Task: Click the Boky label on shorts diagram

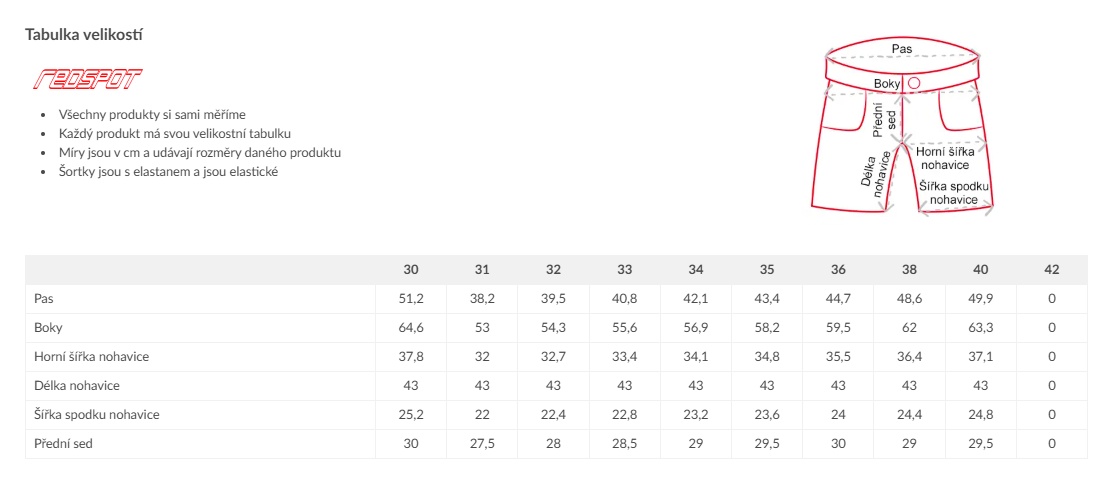Action: tap(886, 84)
